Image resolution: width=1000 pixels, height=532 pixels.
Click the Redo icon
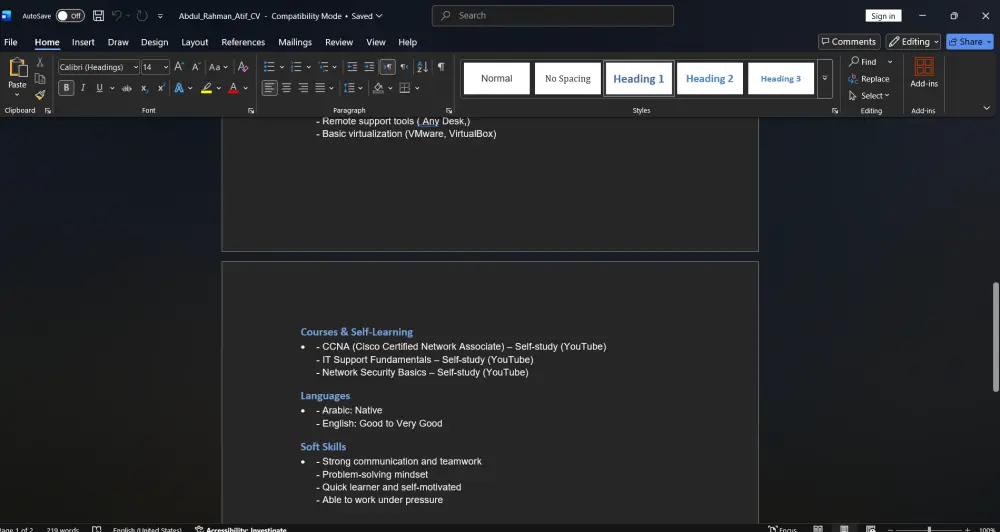click(142, 16)
